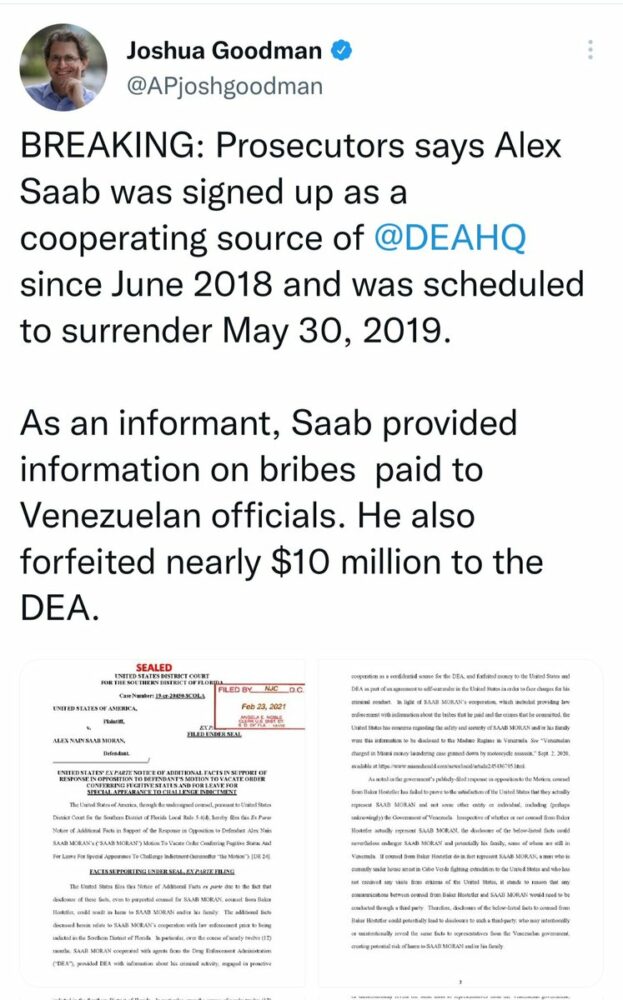Click page number at bottom of right document
Viewport: 623px width, 1000px height.
460,982
